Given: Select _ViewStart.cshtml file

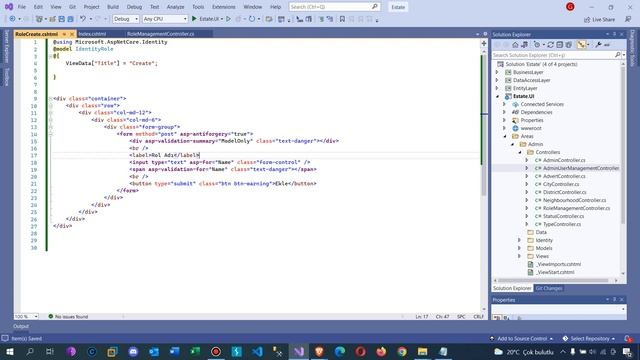Looking at the screenshot, I should coord(555,272).
